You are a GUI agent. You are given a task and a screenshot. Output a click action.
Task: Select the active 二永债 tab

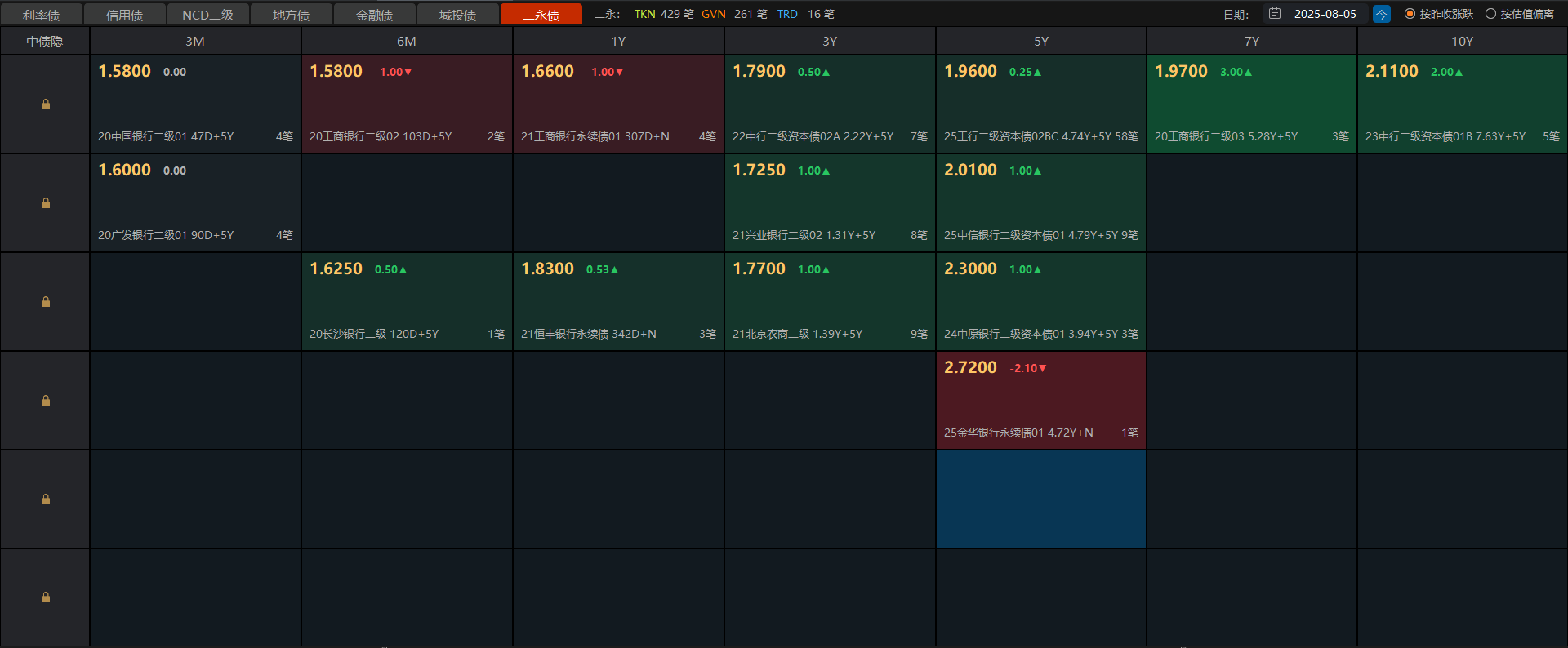pos(541,15)
